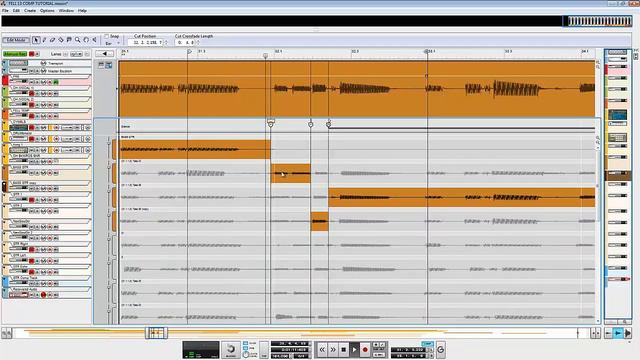The height and width of the screenshot is (360, 640).
Task: Click red M button beside Manual Rec
Action: coord(31,54)
